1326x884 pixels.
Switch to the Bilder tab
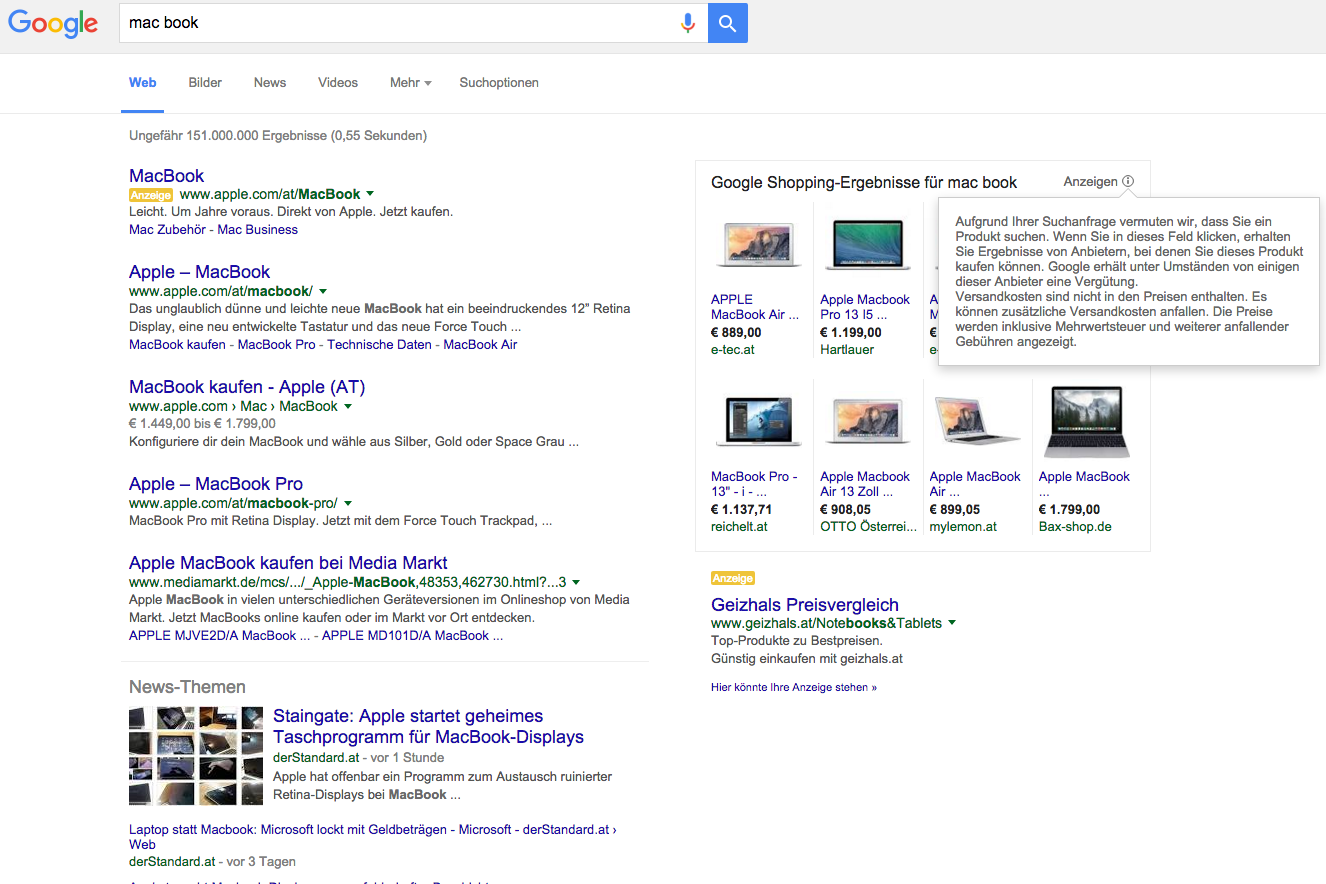(205, 83)
